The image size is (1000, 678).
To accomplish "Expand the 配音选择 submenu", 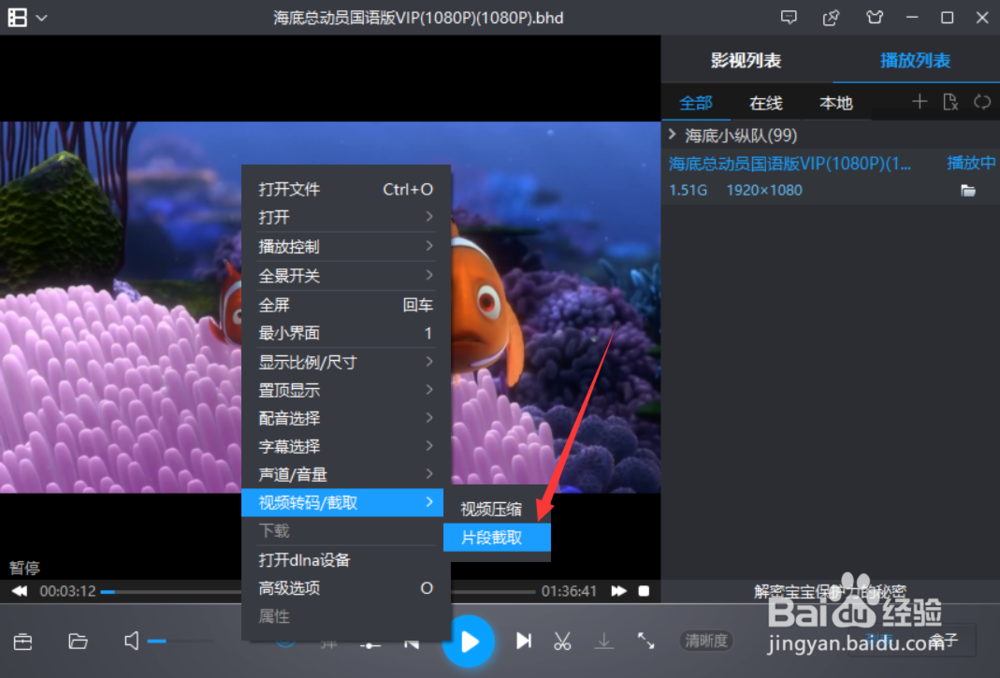I will [346, 418].
